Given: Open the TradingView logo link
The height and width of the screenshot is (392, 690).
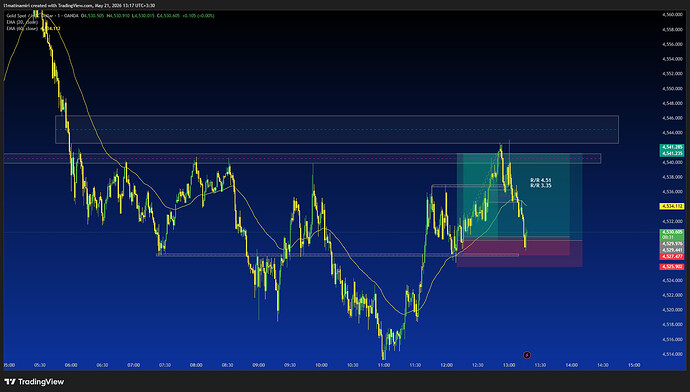Looking at the screenshot, I should [34, 381].
